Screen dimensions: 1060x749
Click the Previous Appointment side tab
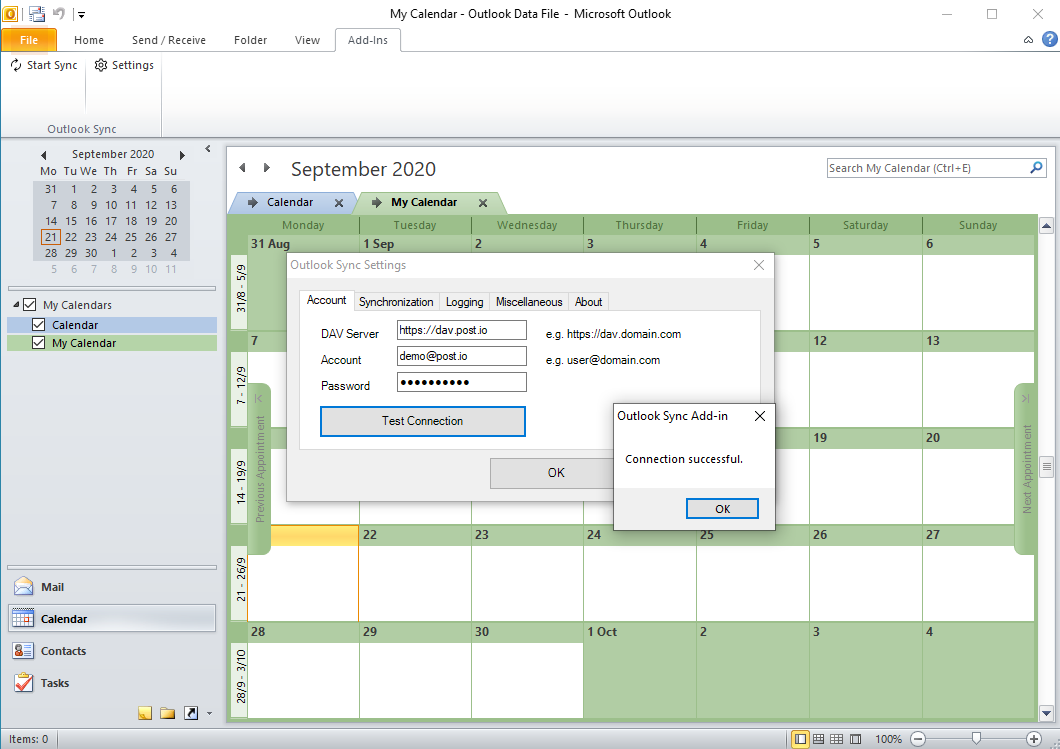260,469
